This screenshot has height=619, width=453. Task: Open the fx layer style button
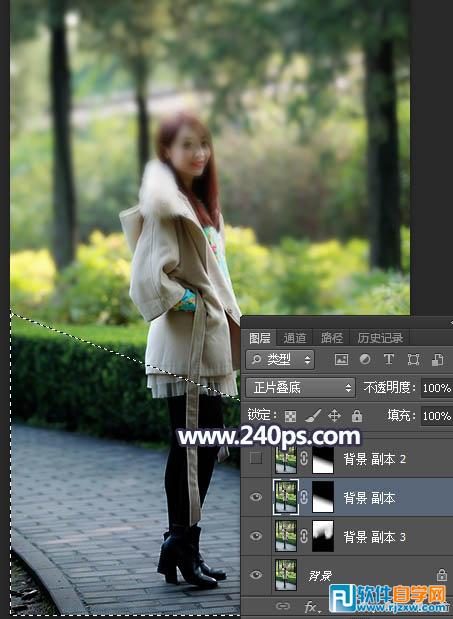[x=311, y=606]
